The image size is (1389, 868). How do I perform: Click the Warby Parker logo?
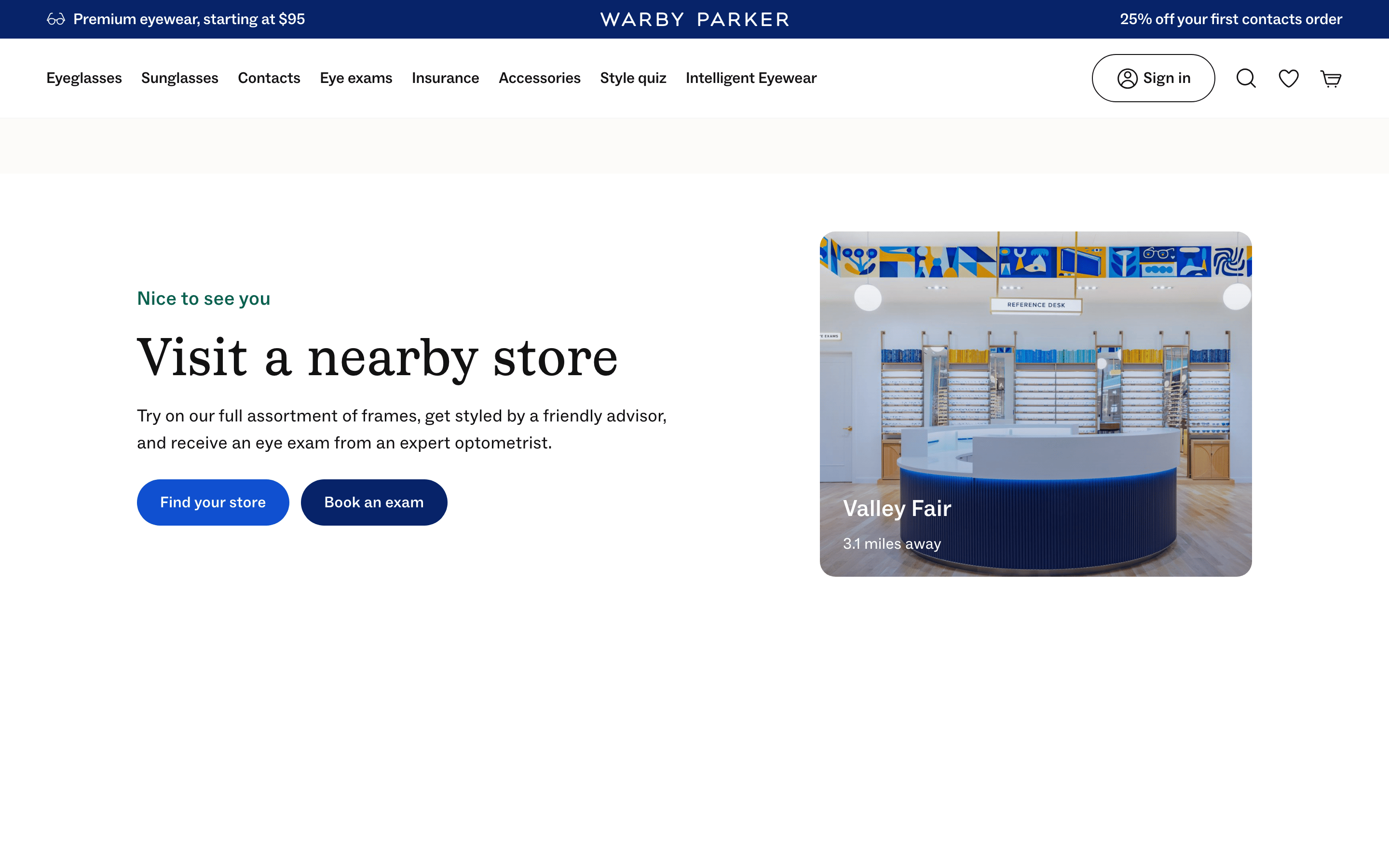click(x=694, y=19)
